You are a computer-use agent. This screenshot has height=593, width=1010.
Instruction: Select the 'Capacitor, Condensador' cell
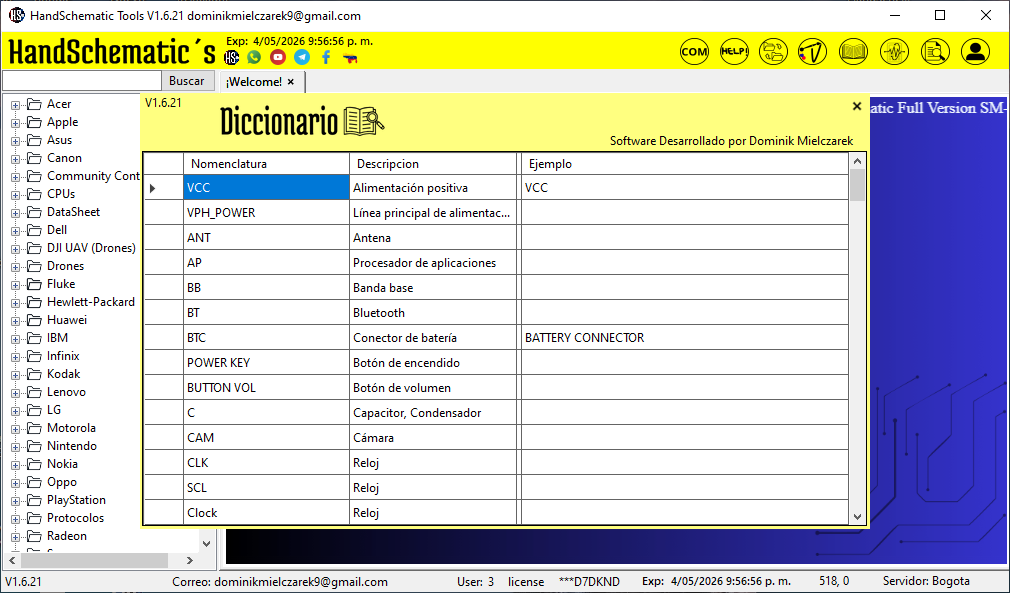(433, 413)
